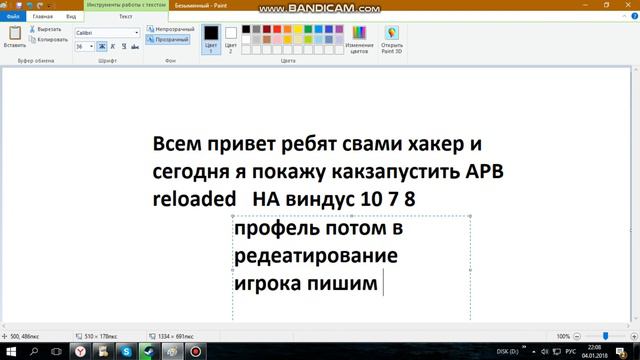640x360 pixels.
Task: Open Paint 3D button
Action: (x=392, y=40)
